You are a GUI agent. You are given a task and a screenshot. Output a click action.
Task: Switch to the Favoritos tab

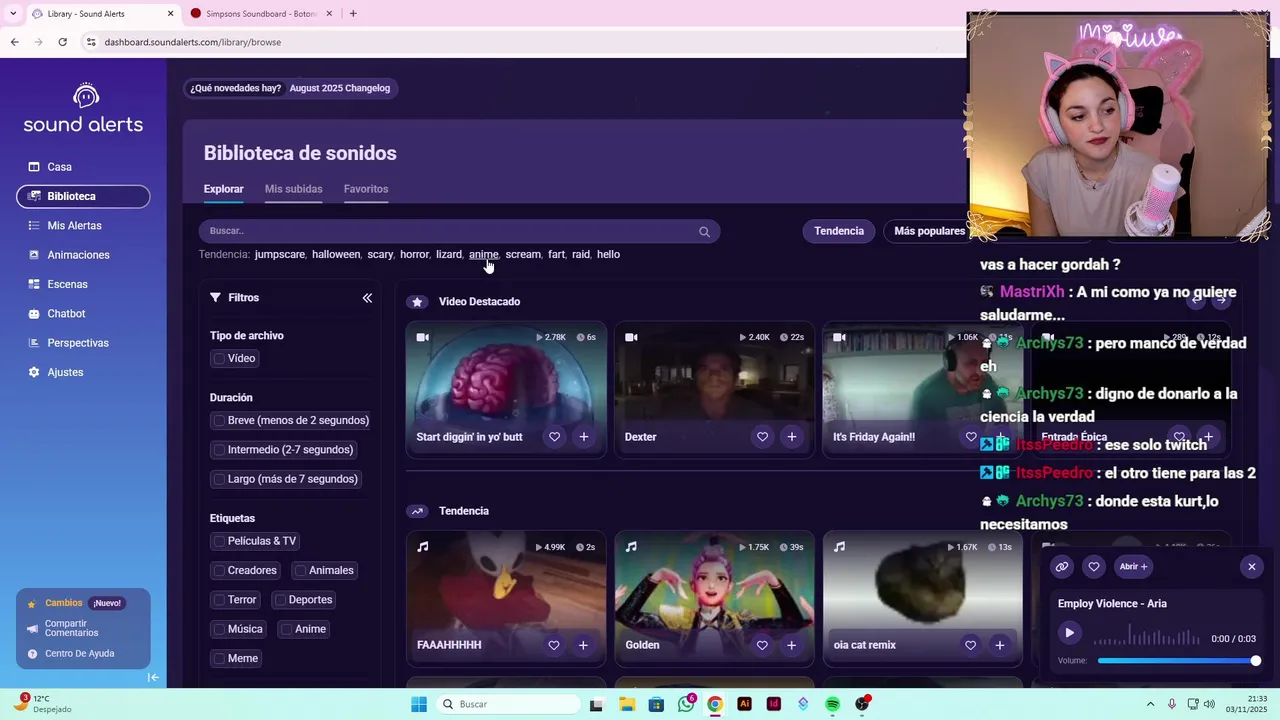366,189
